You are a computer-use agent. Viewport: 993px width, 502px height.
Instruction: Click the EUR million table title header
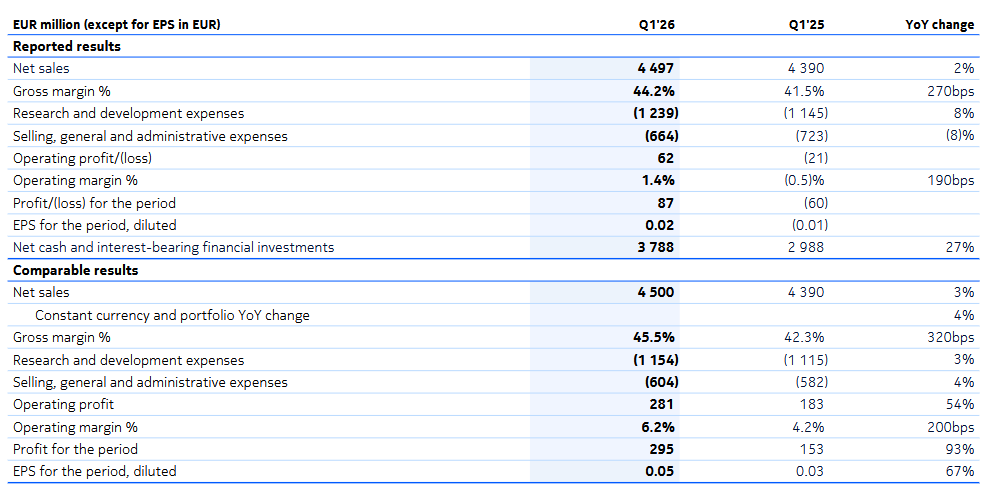(x=116, y=24)
